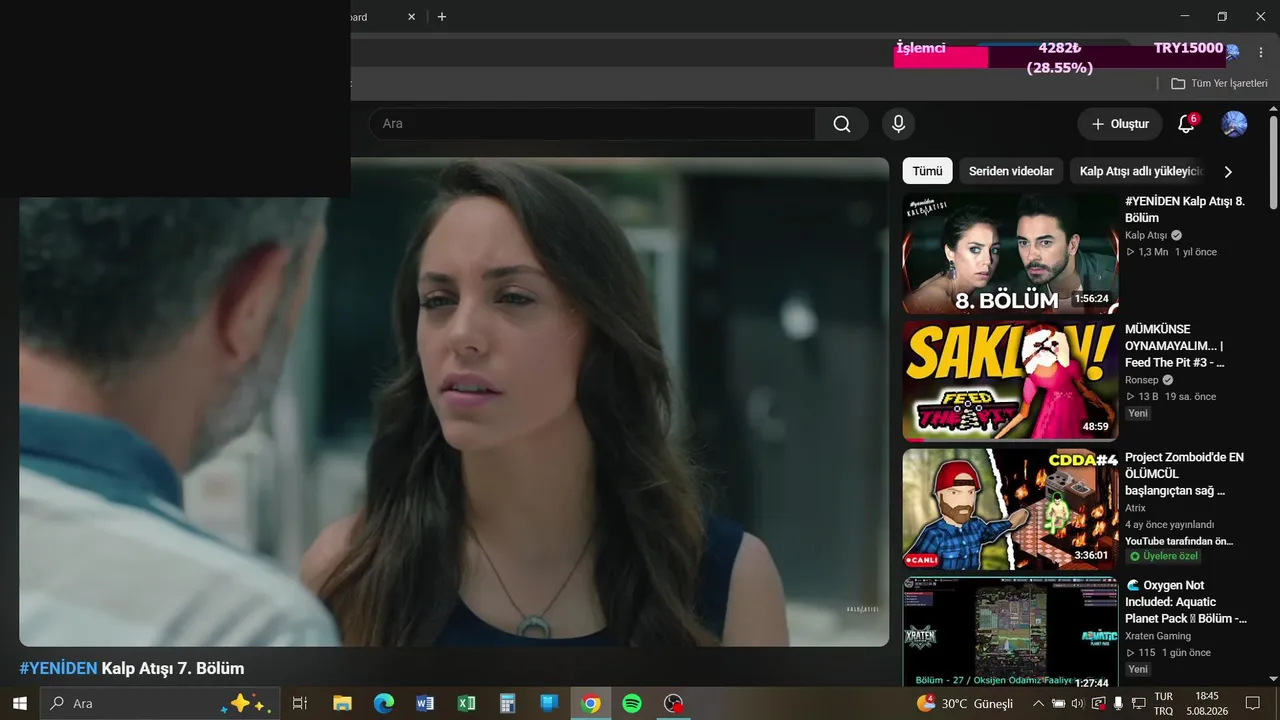The image size is (1280, 720).
Task: Open Excel from the taskbar
Action: pos(466,703)
